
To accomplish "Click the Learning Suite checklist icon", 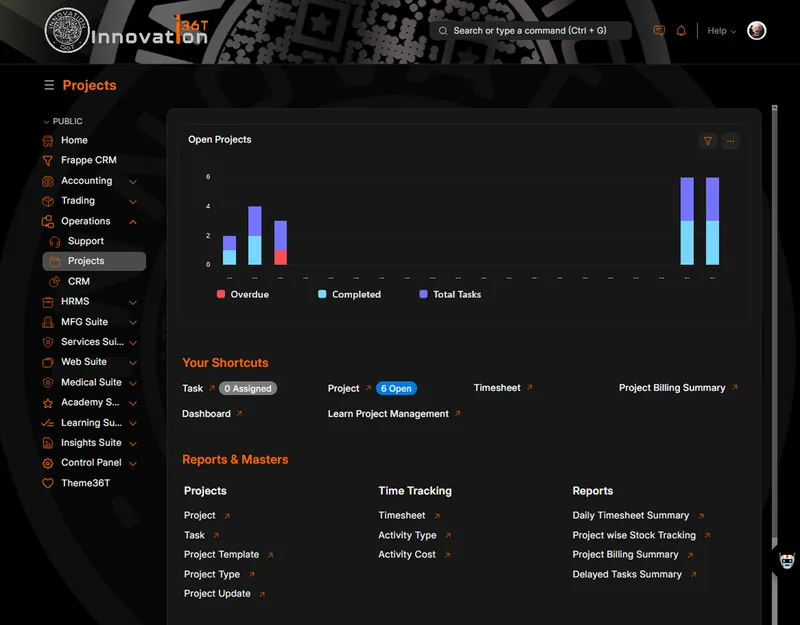I will coord(48,423).
